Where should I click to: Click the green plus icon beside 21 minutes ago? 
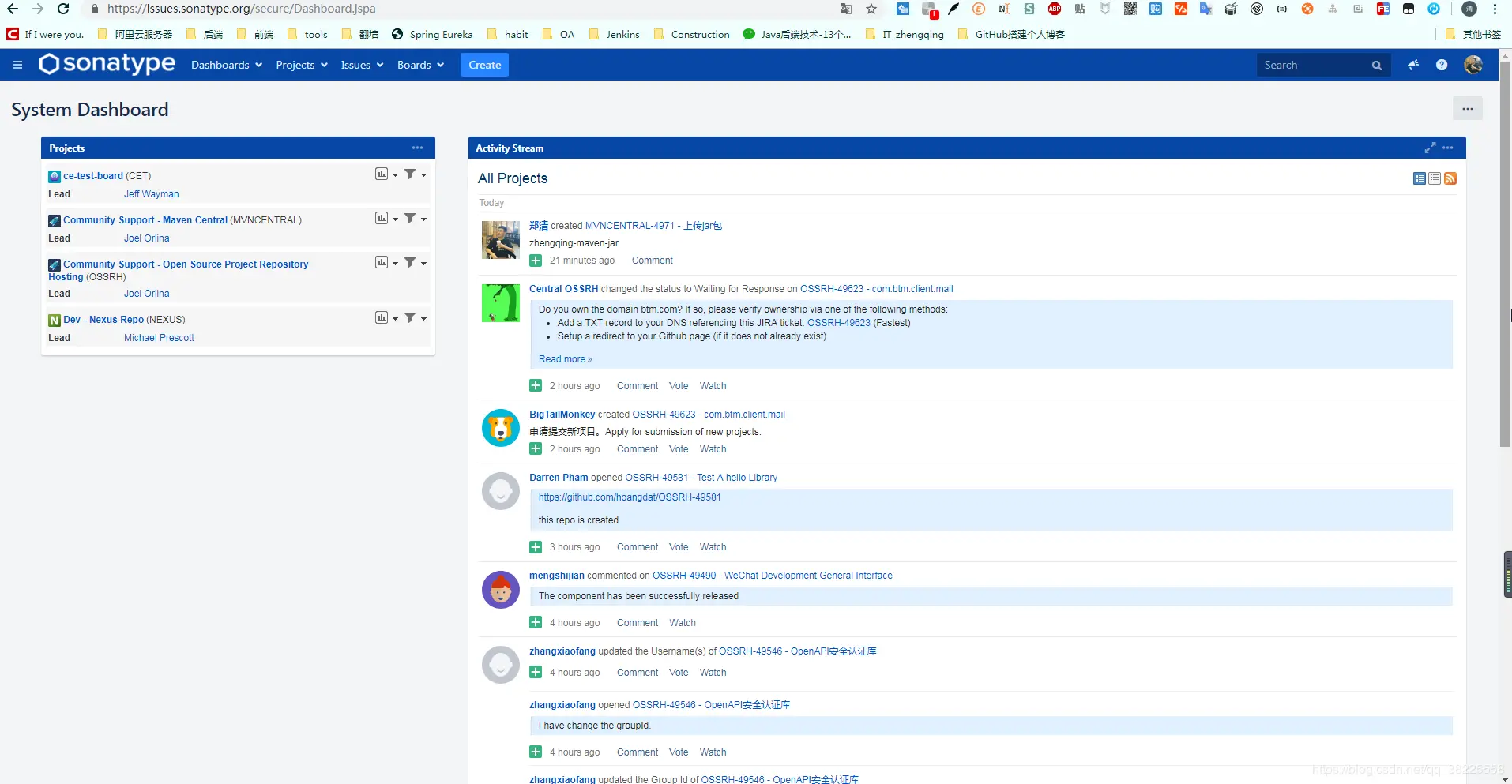[536, 261]
